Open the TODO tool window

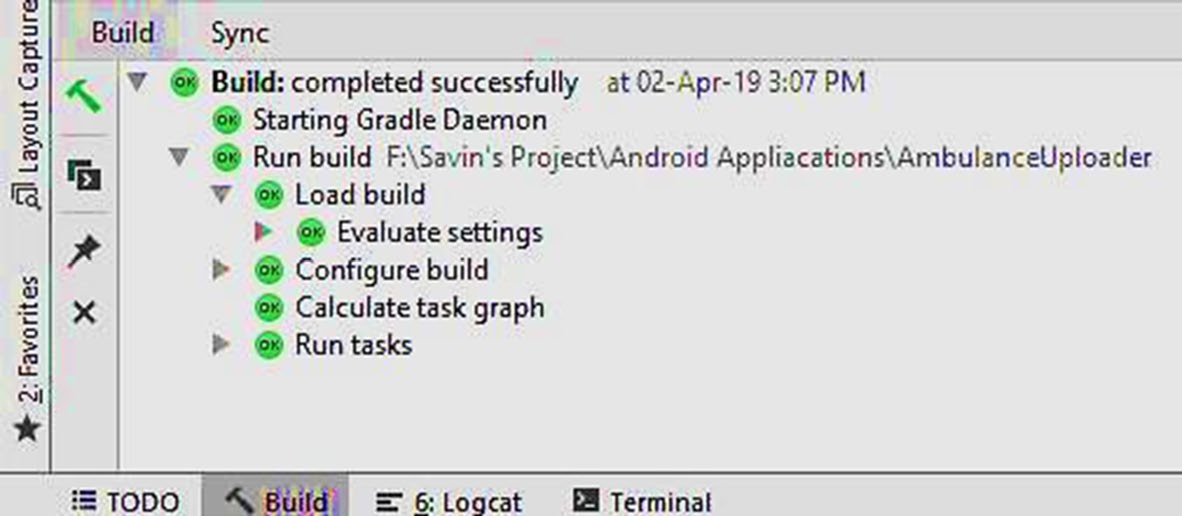pos(127,501)
